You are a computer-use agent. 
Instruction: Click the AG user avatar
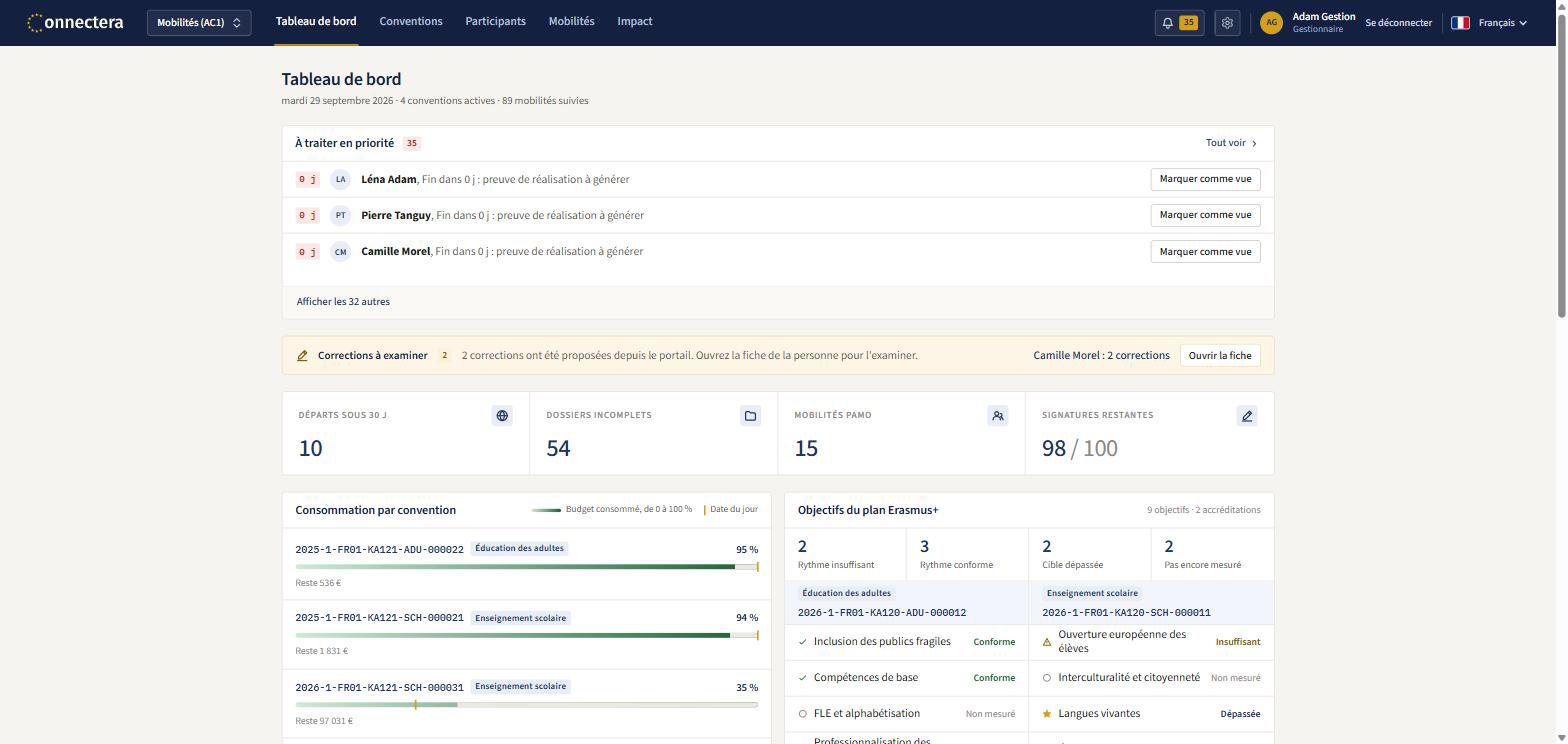(1271, 22)
